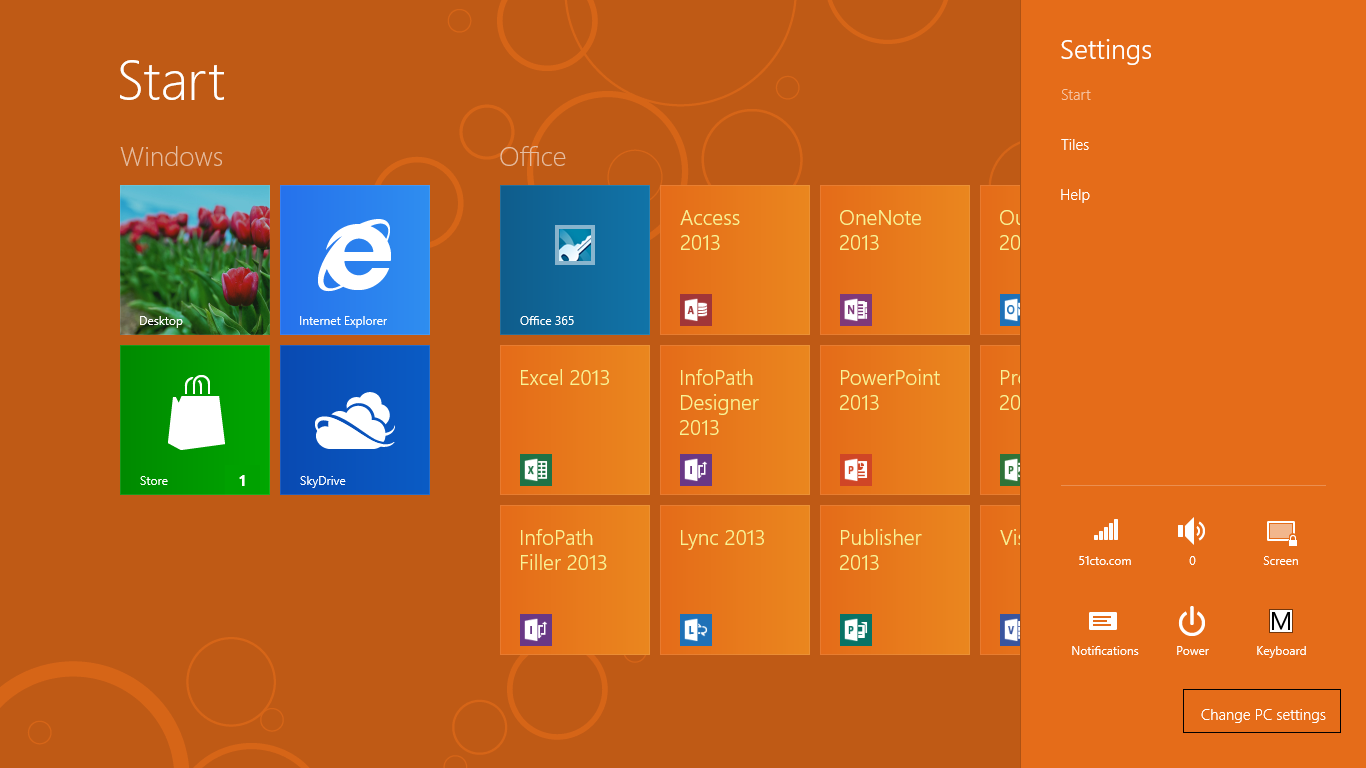Launch Excel 2013 from the Office group
The height and width of the screenshot is (768, 1366).
point(575,420)
